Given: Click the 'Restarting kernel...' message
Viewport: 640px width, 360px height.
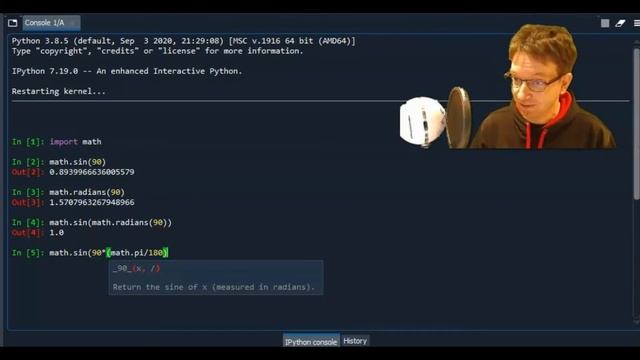Looking at the screenshot, I should pyautogui.click(x=59, y=91).
